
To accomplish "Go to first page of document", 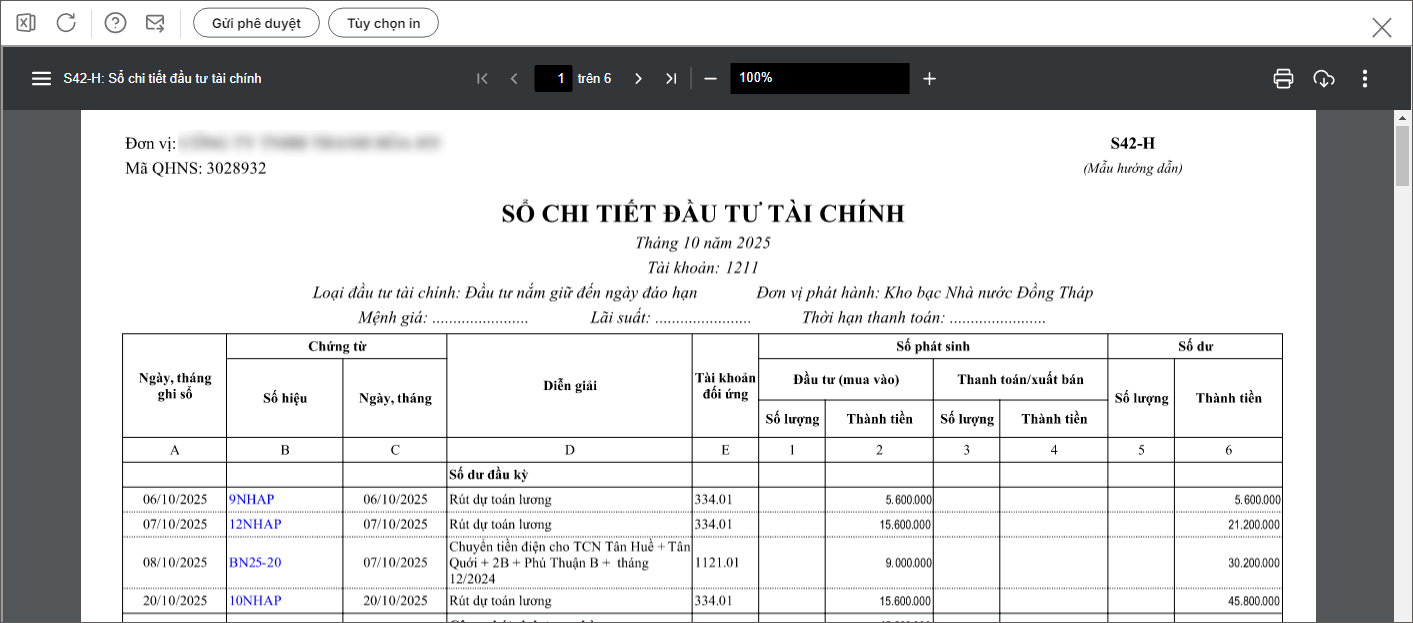I will pyautogui.click(x=482, y=78).
